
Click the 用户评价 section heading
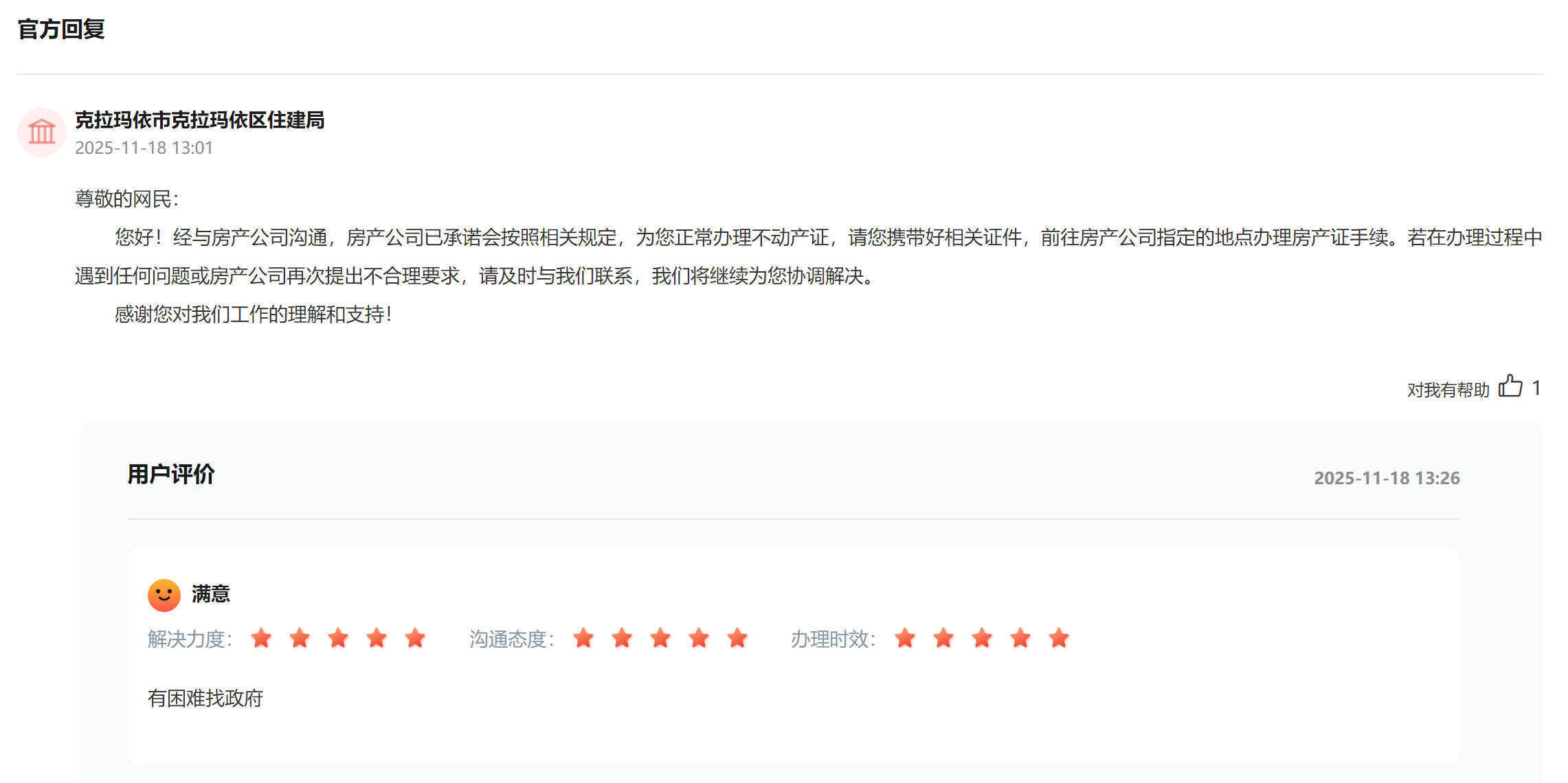pos(171,475)
